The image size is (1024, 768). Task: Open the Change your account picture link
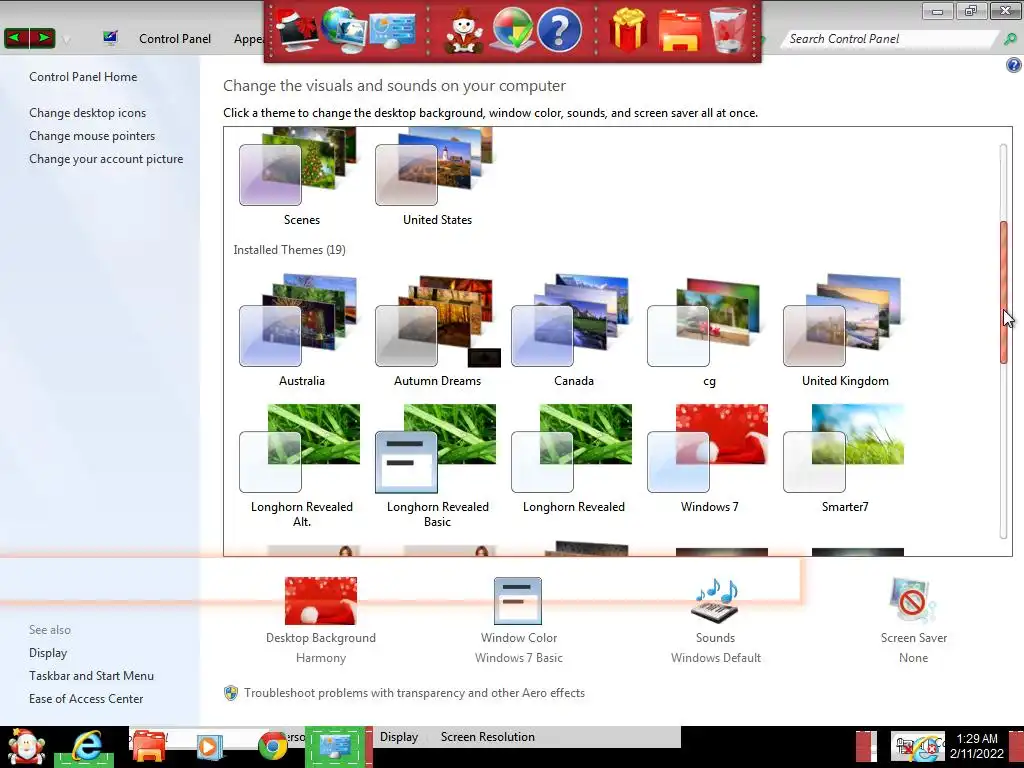pos(106,159)
